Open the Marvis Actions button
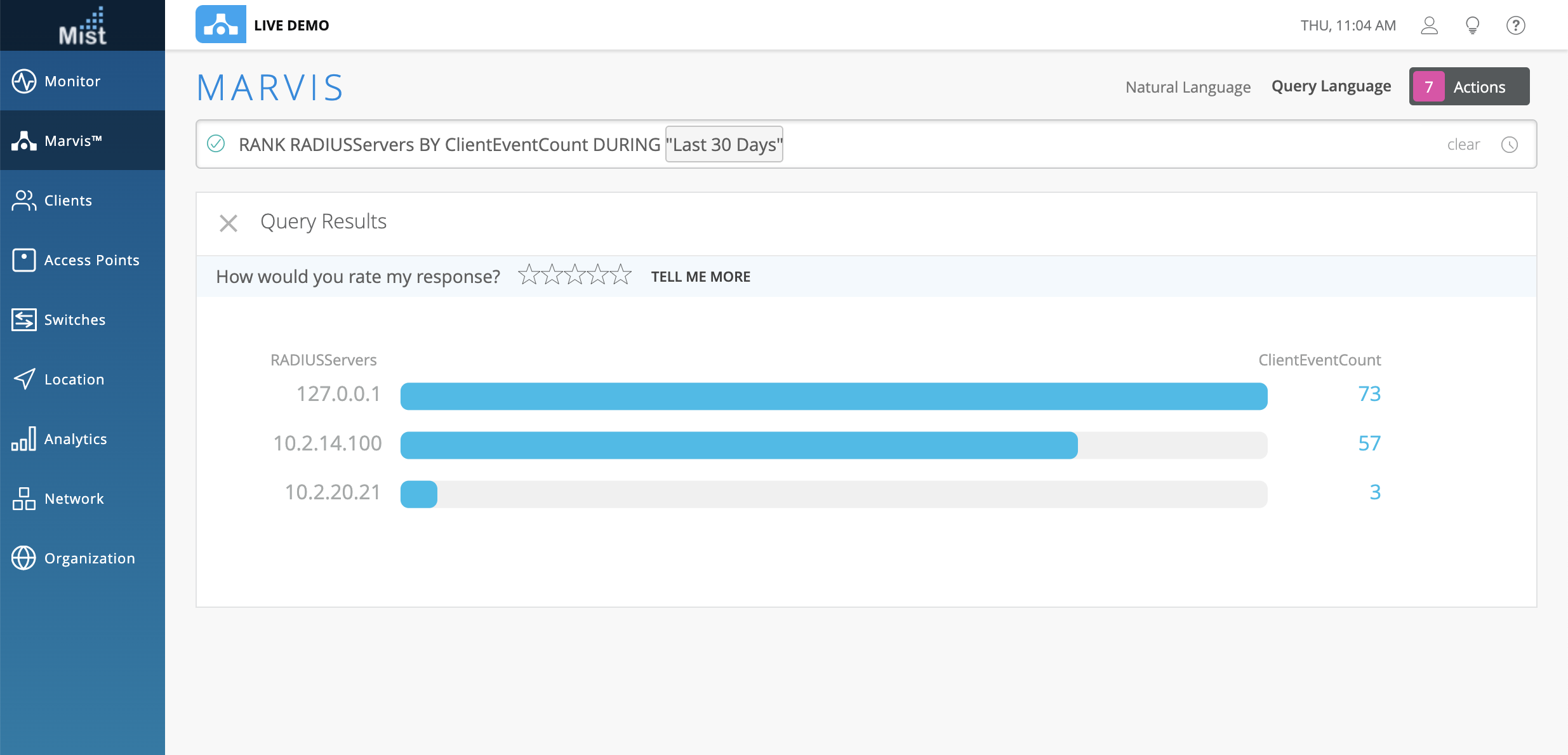 [1469, 87]
